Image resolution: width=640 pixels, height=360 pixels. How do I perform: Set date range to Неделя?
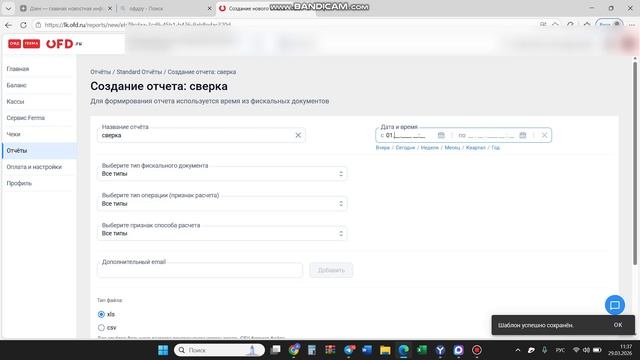(x=429, y=148)
